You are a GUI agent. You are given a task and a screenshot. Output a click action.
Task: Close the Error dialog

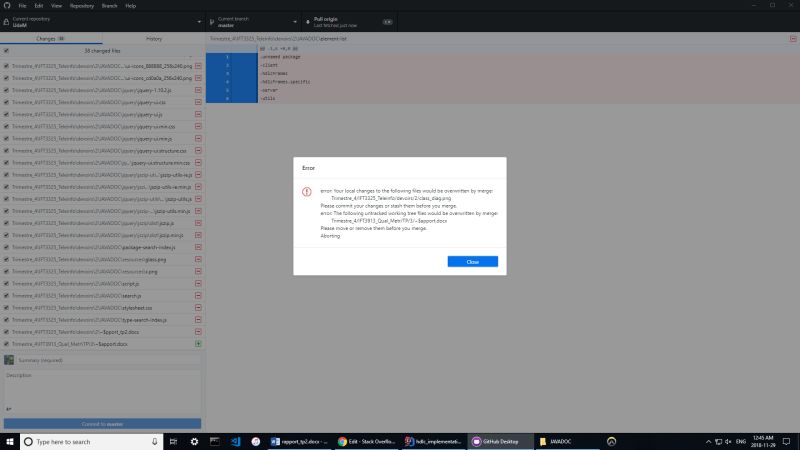472,262
